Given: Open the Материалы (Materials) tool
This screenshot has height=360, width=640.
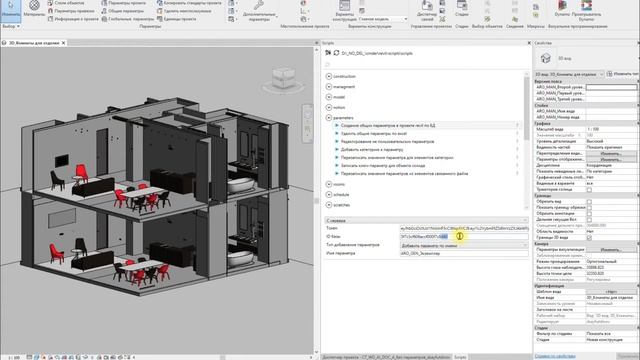Looking at the screenshot, I should pyautogui.click(x=34, y=9).
